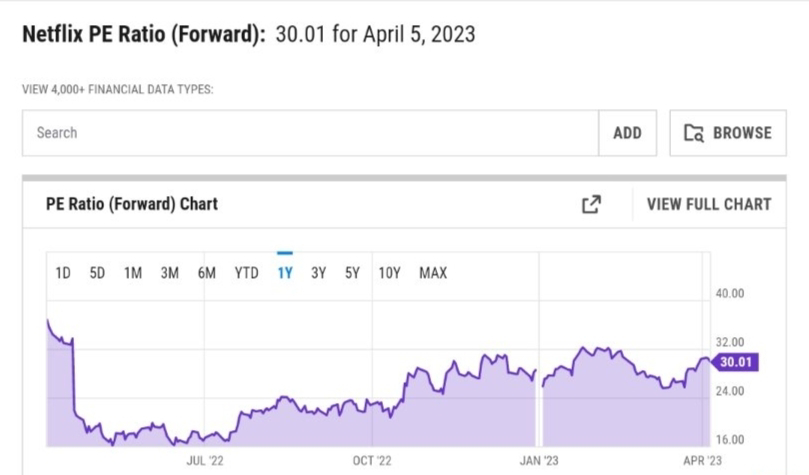809x475 pixels.
Task: Click the ADD button
Action: click(x=627, y=133)
